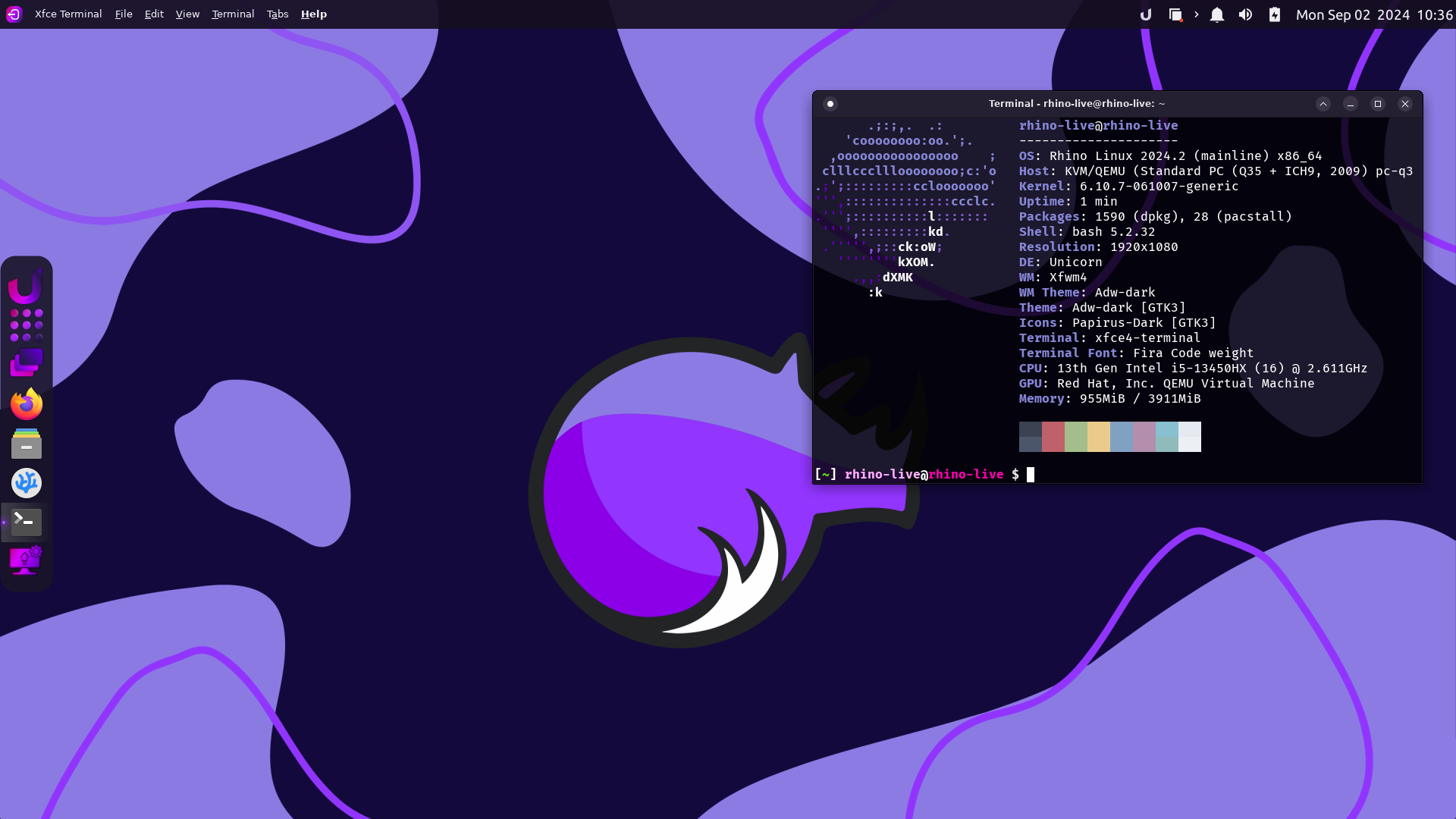Image resolution: width=1456 pixels, height=819 pixels.
Task: Open the file archive manager in the dock
Action: (x=27, y=444)
